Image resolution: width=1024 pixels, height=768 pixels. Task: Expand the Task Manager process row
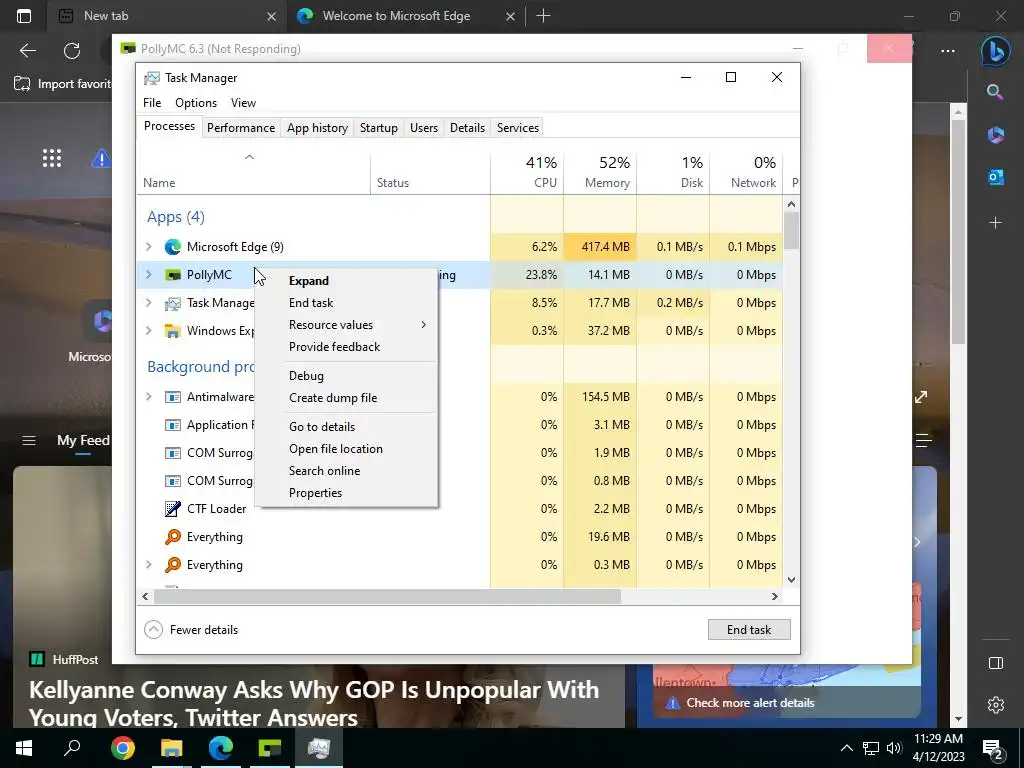click(149, 303)
